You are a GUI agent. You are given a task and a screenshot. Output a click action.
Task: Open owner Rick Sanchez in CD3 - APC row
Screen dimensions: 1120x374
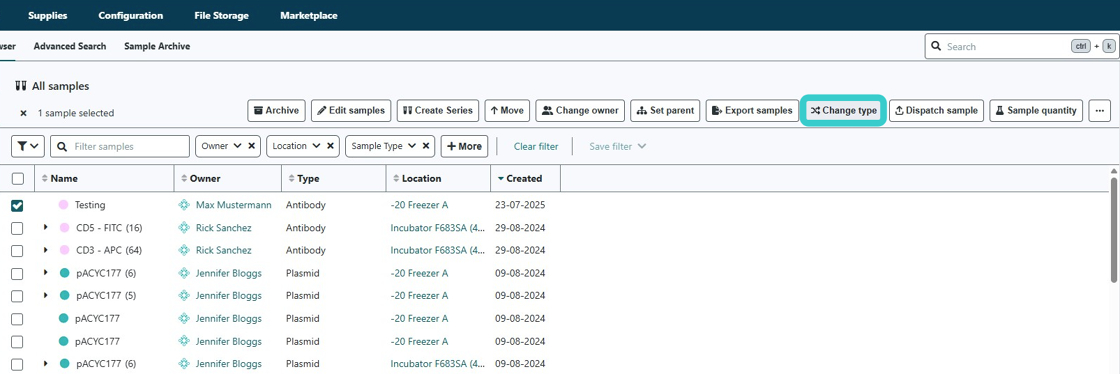coord(224,251)
